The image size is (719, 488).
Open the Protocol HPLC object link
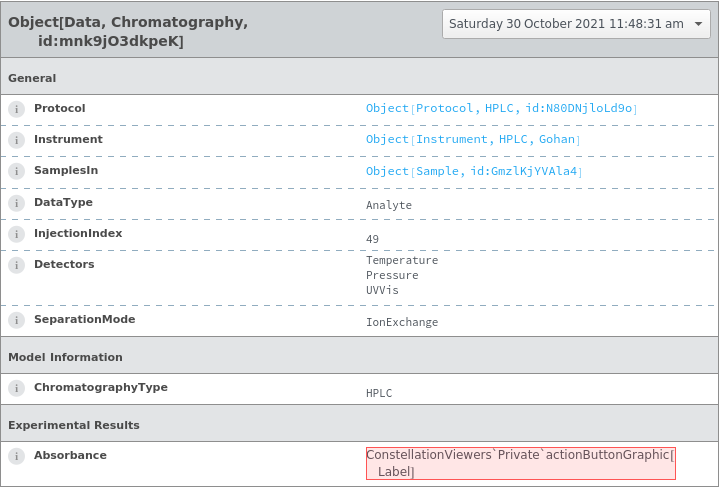click(501, 108)
